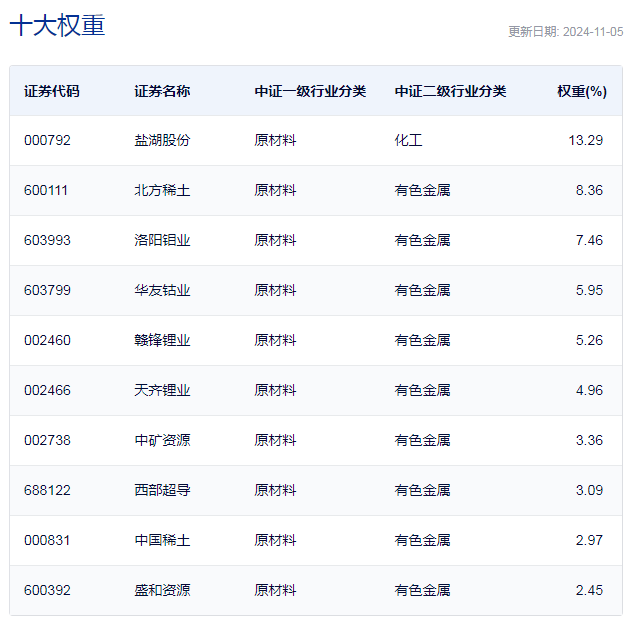Click security code 603799
This screenshot has width=630, height=624.
[x=47, y=290]
